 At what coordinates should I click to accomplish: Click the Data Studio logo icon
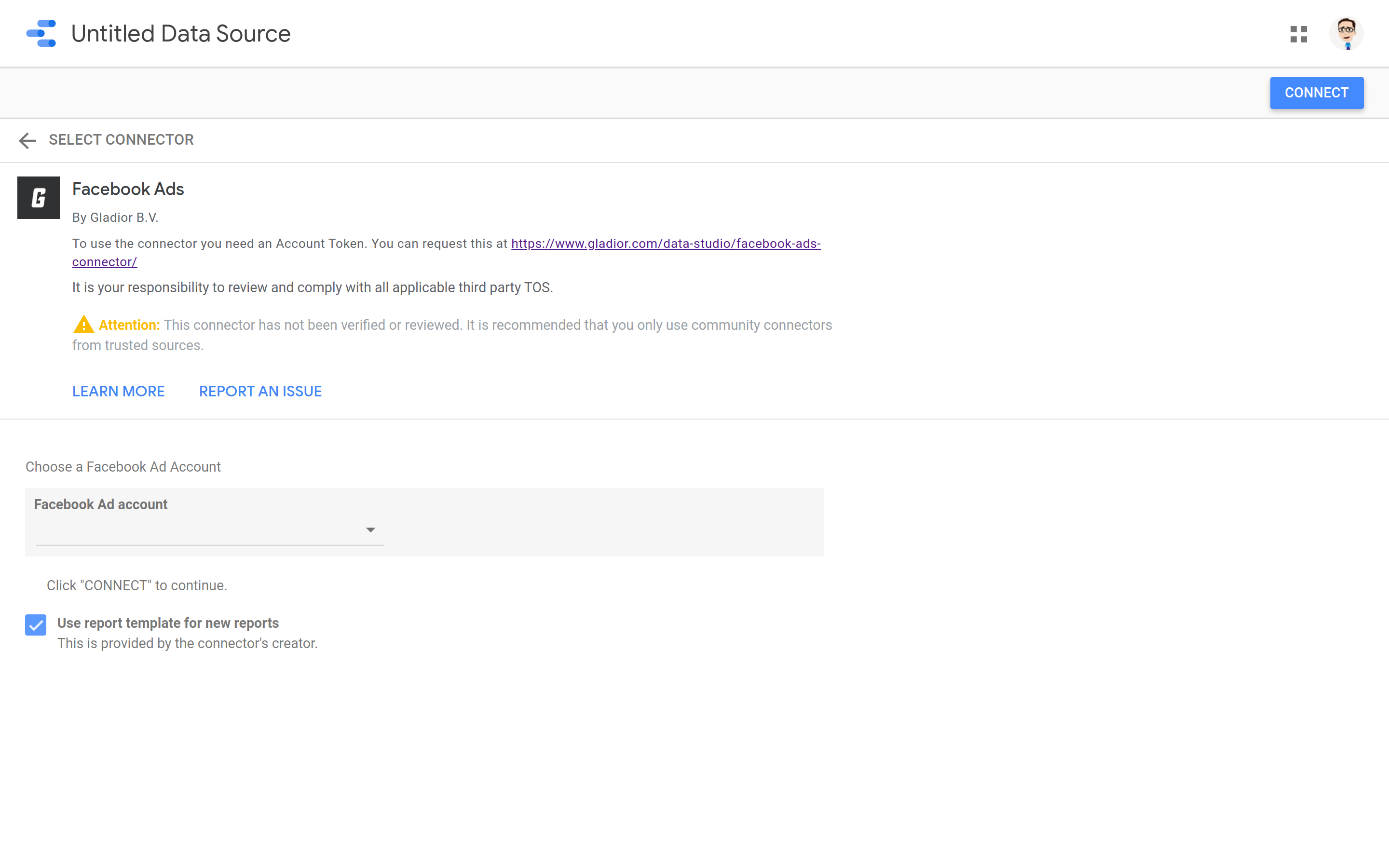41,33
